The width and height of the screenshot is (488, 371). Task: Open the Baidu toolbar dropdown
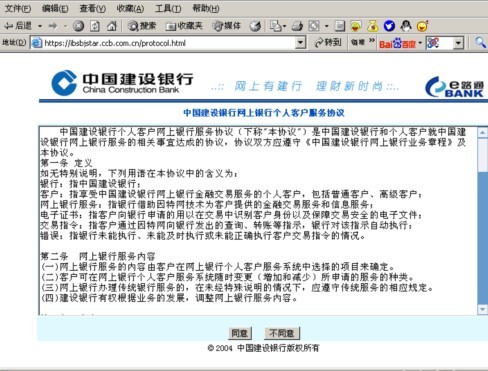[x=420, y=43]
